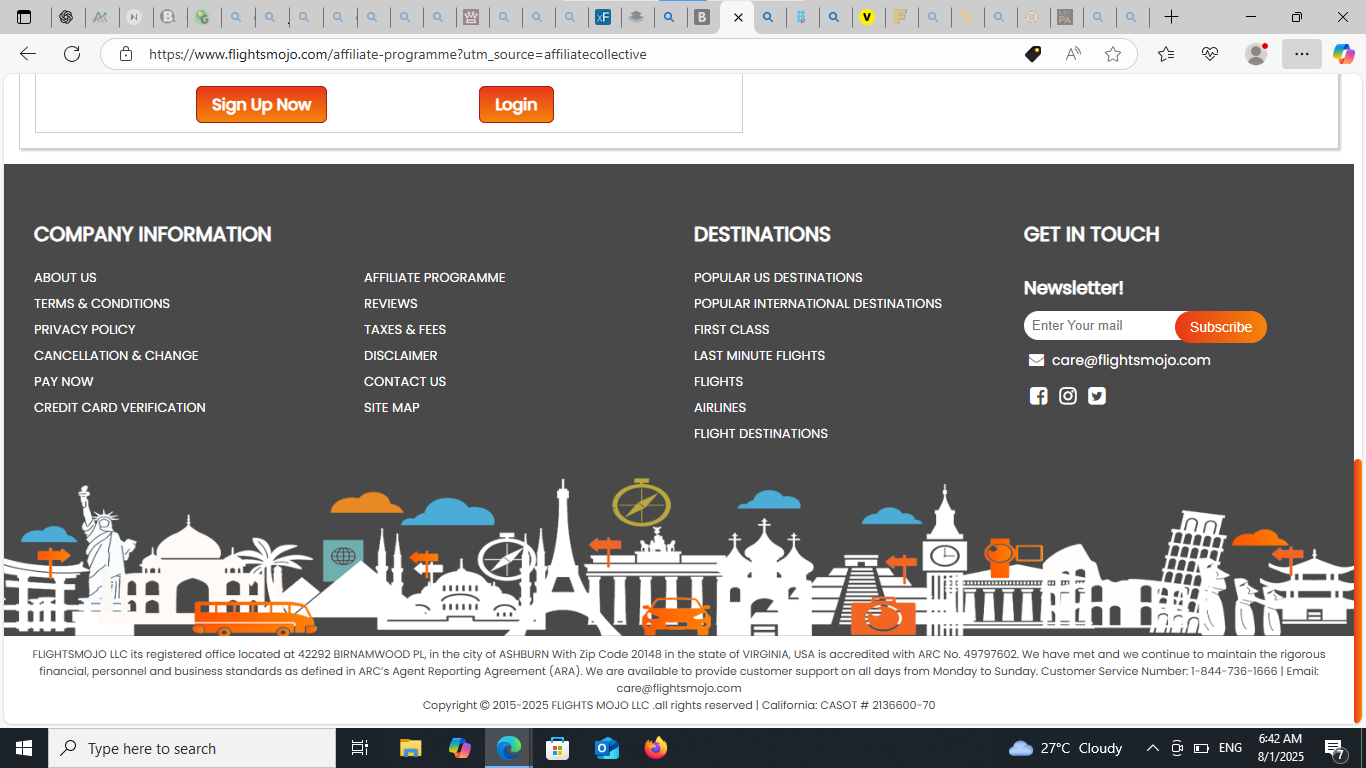Screen dimensions: 1366x768
Task: Open the Disclaimer link
Action: [401, 355]
